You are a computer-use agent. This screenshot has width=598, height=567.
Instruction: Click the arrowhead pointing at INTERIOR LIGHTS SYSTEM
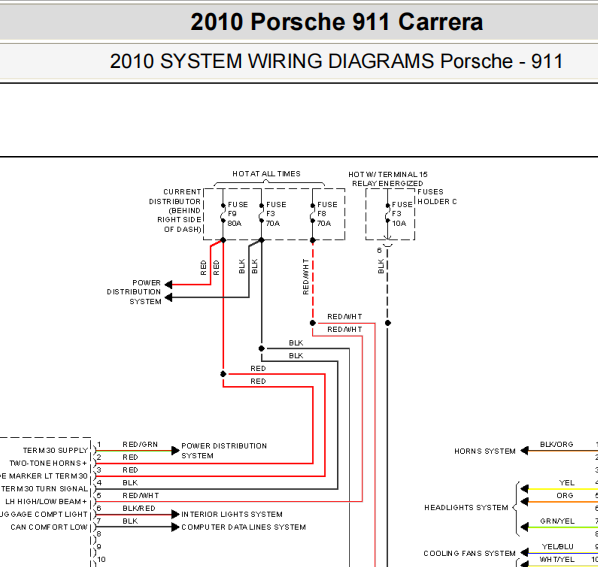tap(175, 514)
